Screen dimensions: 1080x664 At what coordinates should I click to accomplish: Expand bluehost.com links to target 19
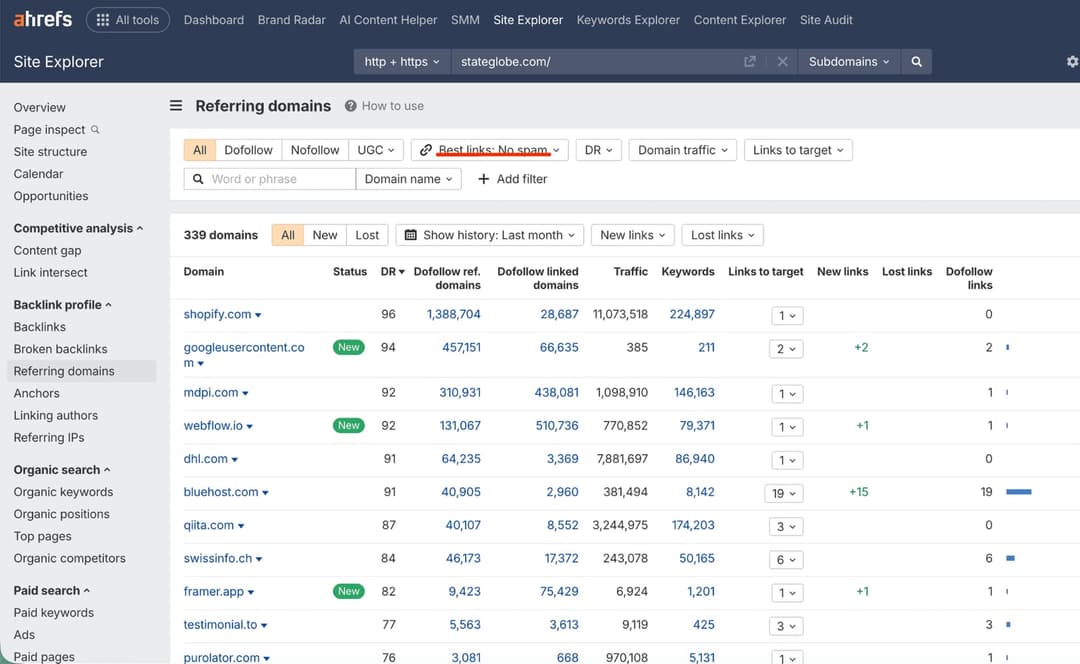[x=784, y=493]
